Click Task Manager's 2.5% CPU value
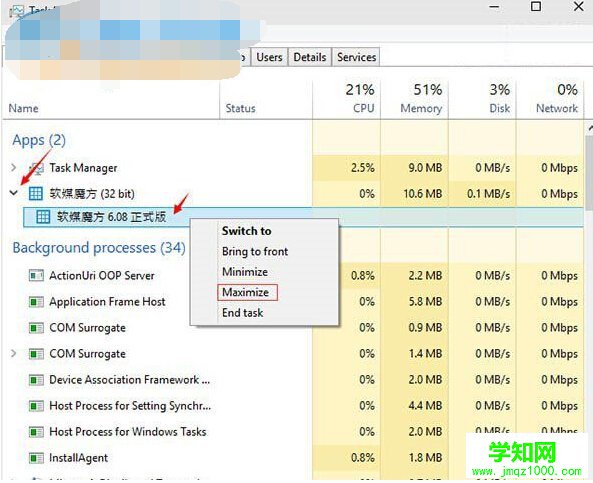This screenshot has height=483, width=593. (x=363, y=168)
